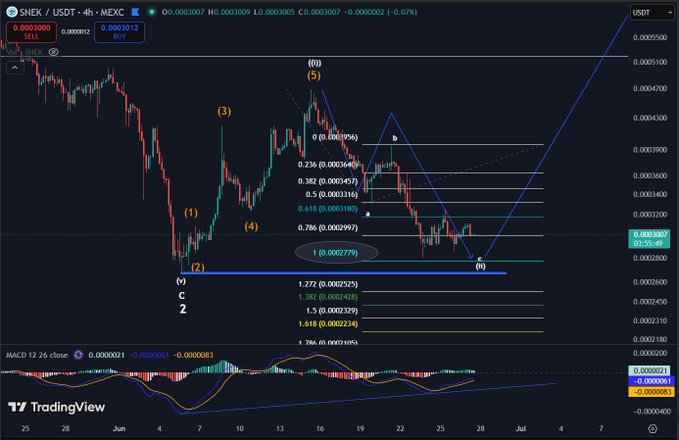Click the blue BUY 0.0003012 button
679x440 pixels.
(x=120, y=32)
